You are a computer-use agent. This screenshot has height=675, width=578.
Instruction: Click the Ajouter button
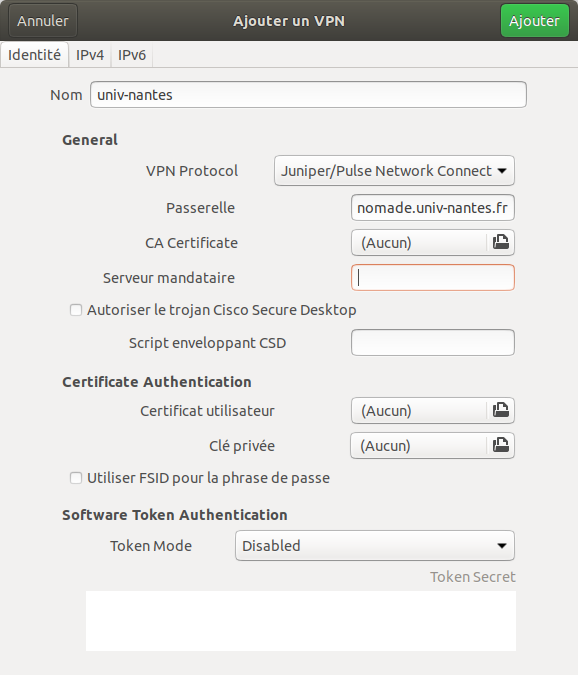[535, 21]
